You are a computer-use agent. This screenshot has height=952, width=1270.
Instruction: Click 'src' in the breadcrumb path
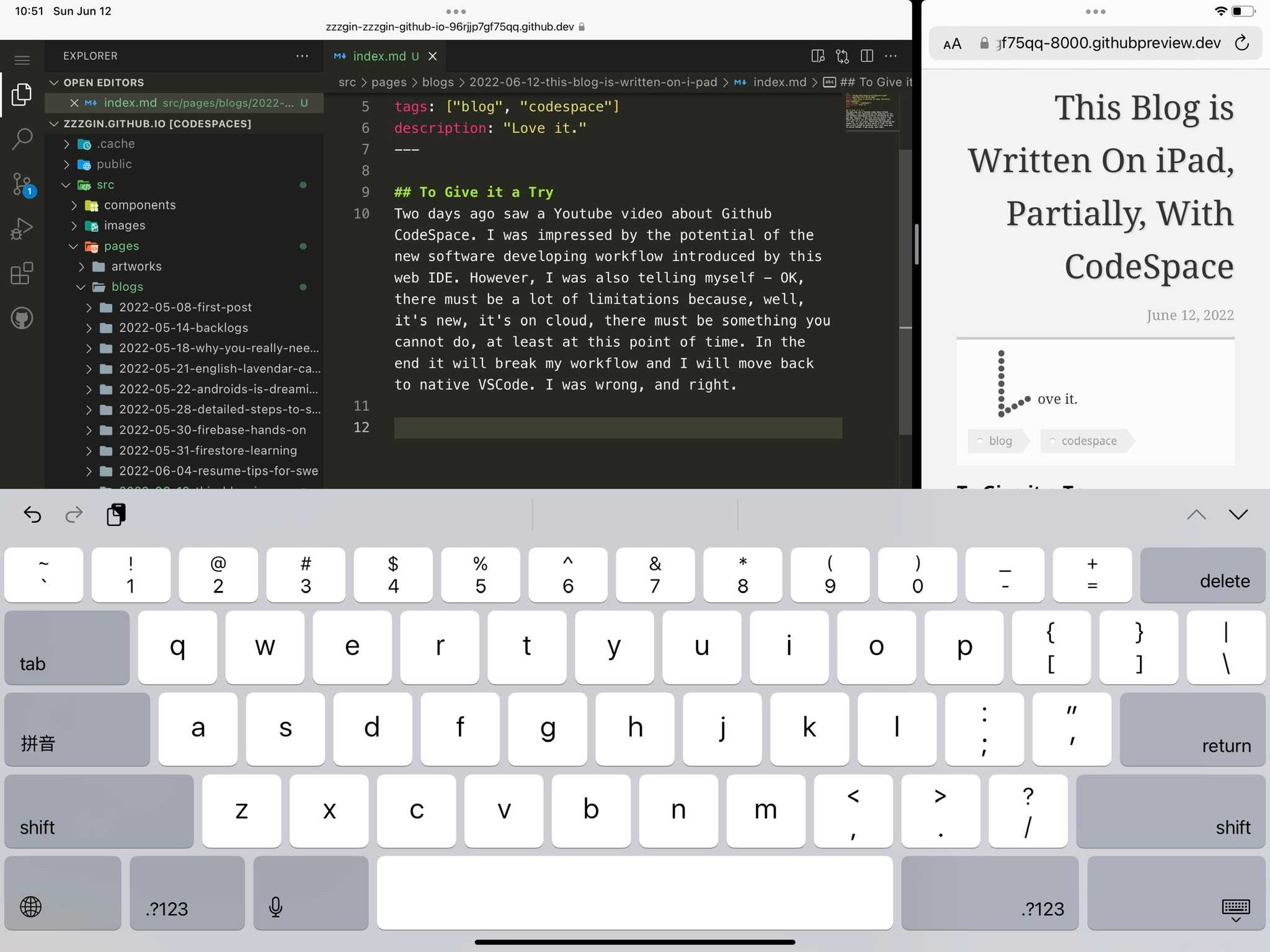point(347,82)
